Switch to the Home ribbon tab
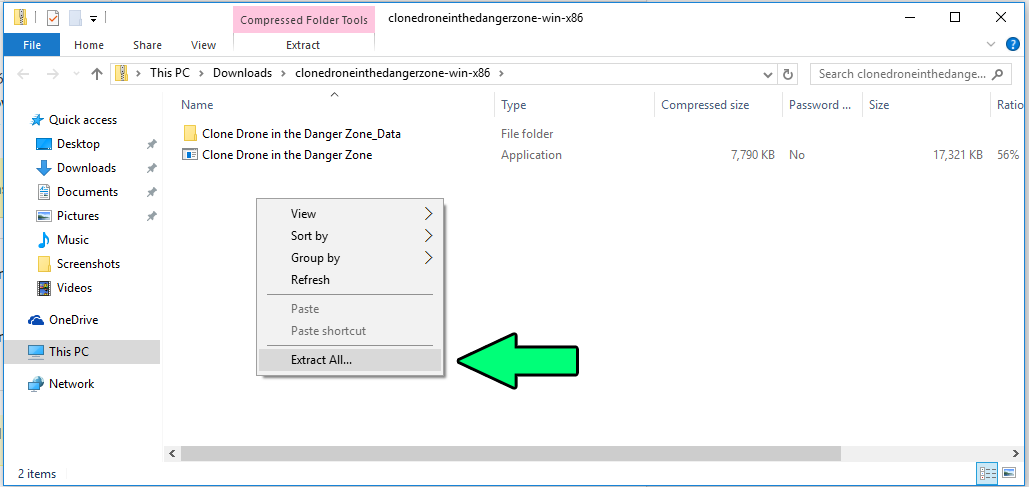 [x=89, y=45]
